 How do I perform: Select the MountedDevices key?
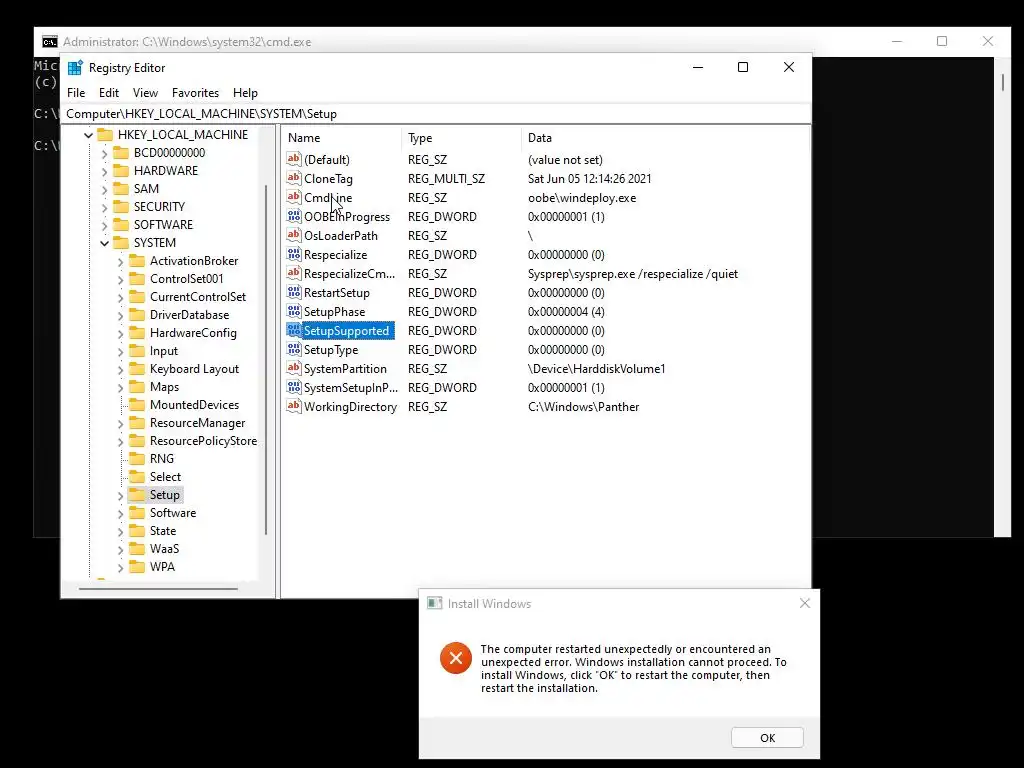pyautogui.click(x=194, y=405)
